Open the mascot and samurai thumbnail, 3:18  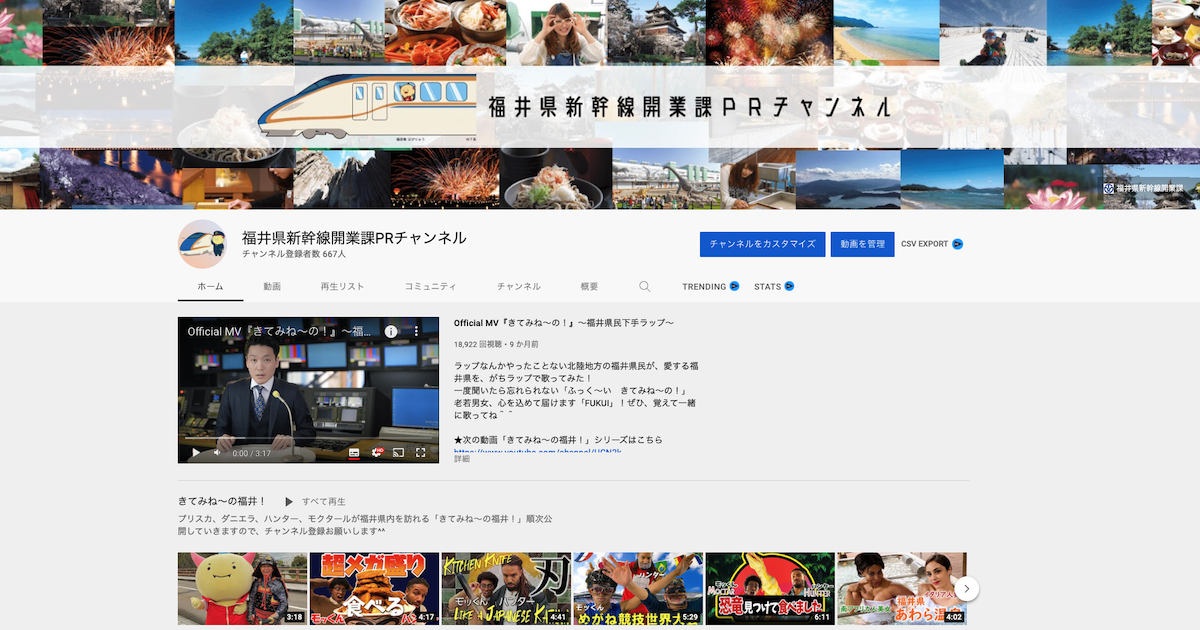[x=243, y=589]
